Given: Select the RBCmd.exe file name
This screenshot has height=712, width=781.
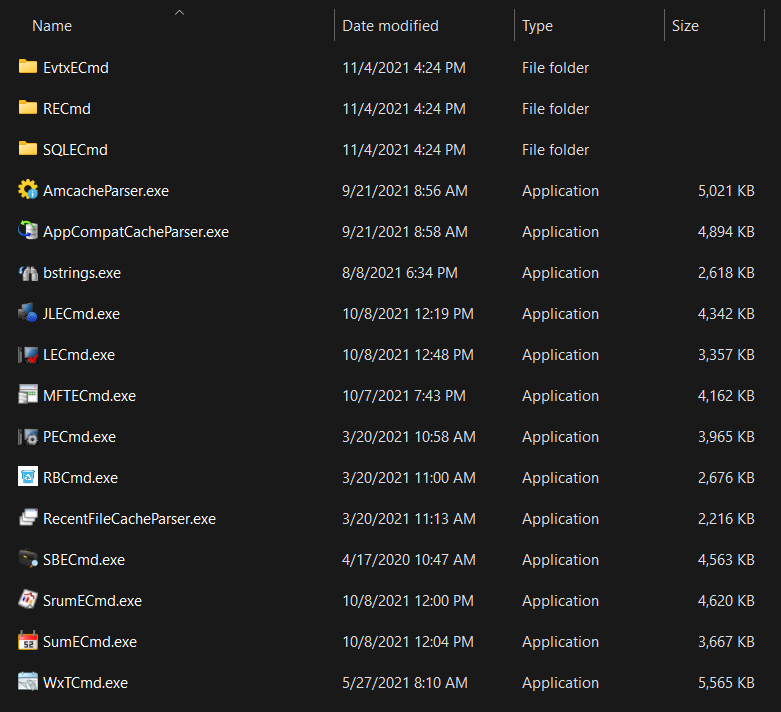Looking at the screenshot, I should (x=80, y=478).
